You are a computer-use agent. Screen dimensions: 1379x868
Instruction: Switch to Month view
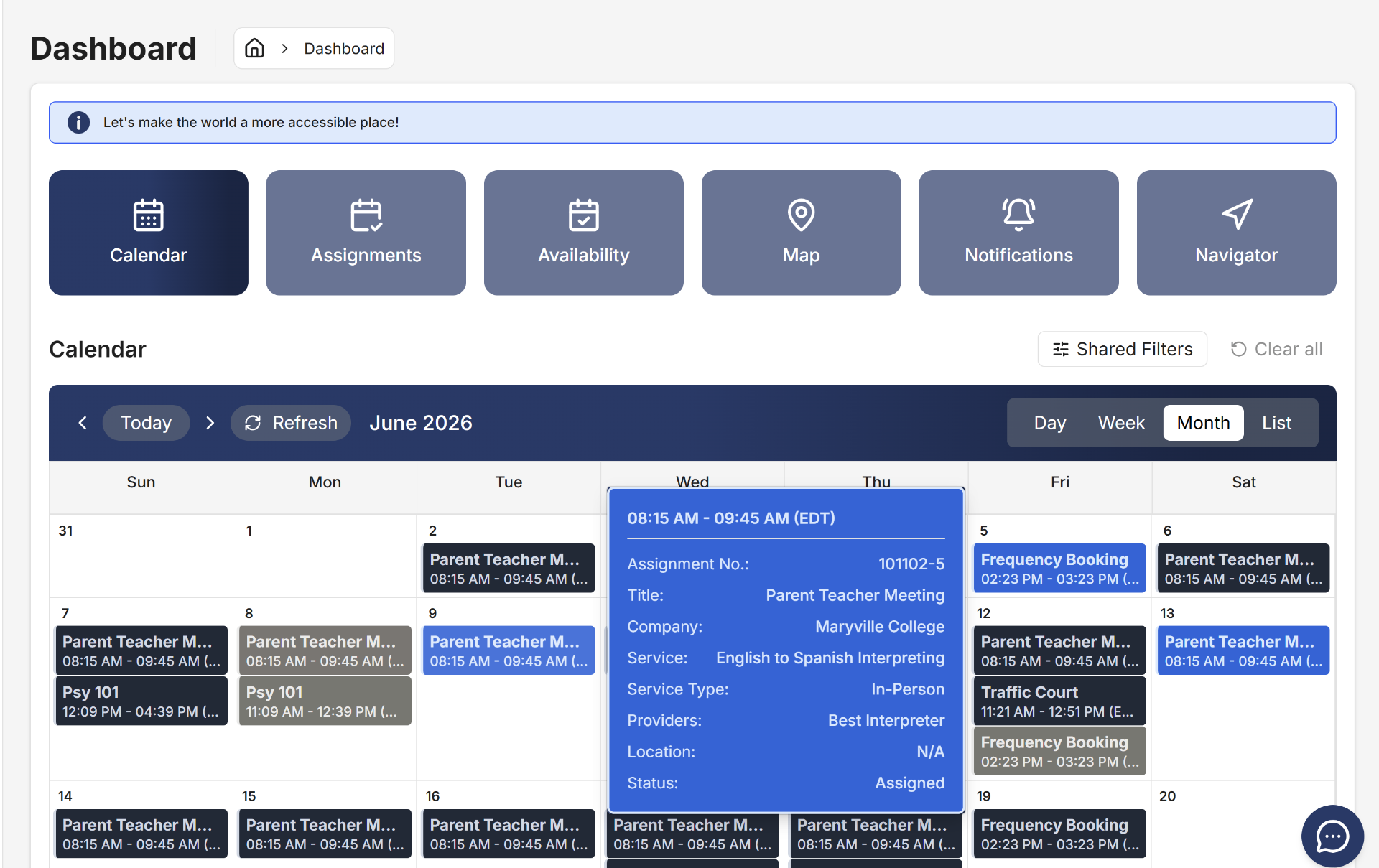(x=1204, y=423)
